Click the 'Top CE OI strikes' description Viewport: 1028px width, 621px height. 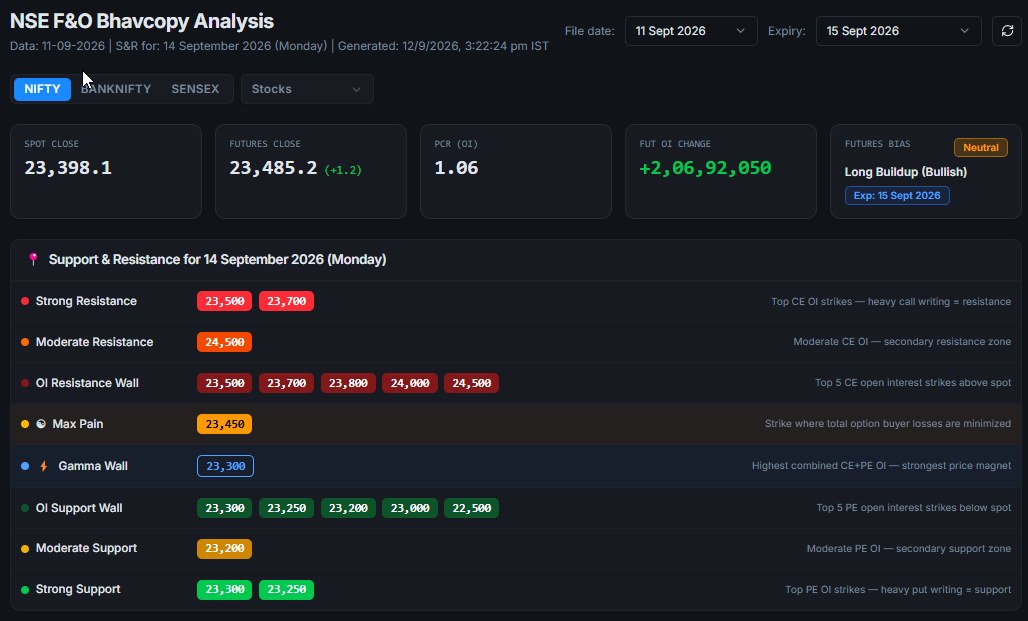pyautogui.click(x=891, y=302)
